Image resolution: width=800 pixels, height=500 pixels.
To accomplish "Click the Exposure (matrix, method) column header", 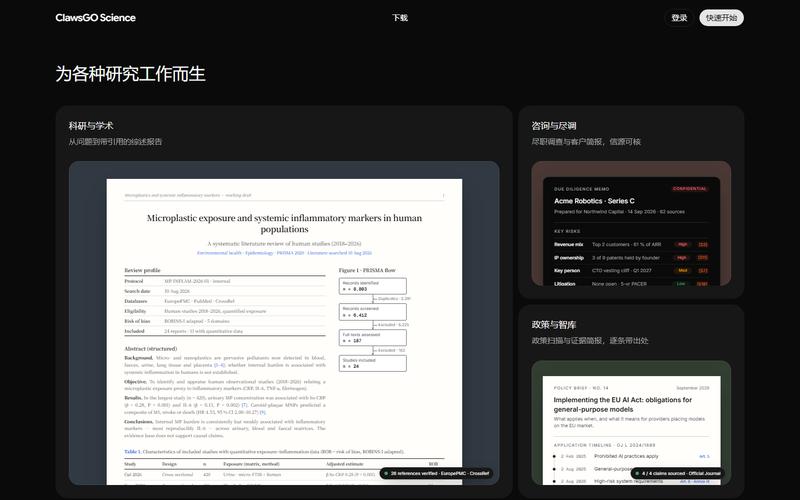I will tap(252, 464).
